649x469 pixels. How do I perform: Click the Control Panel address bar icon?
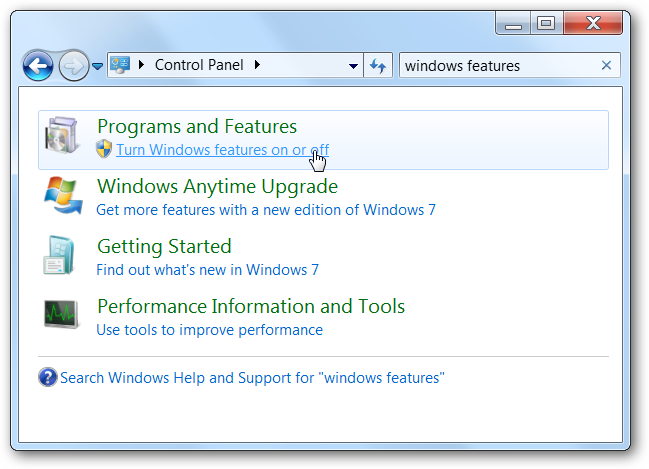(x=120, y=66)
